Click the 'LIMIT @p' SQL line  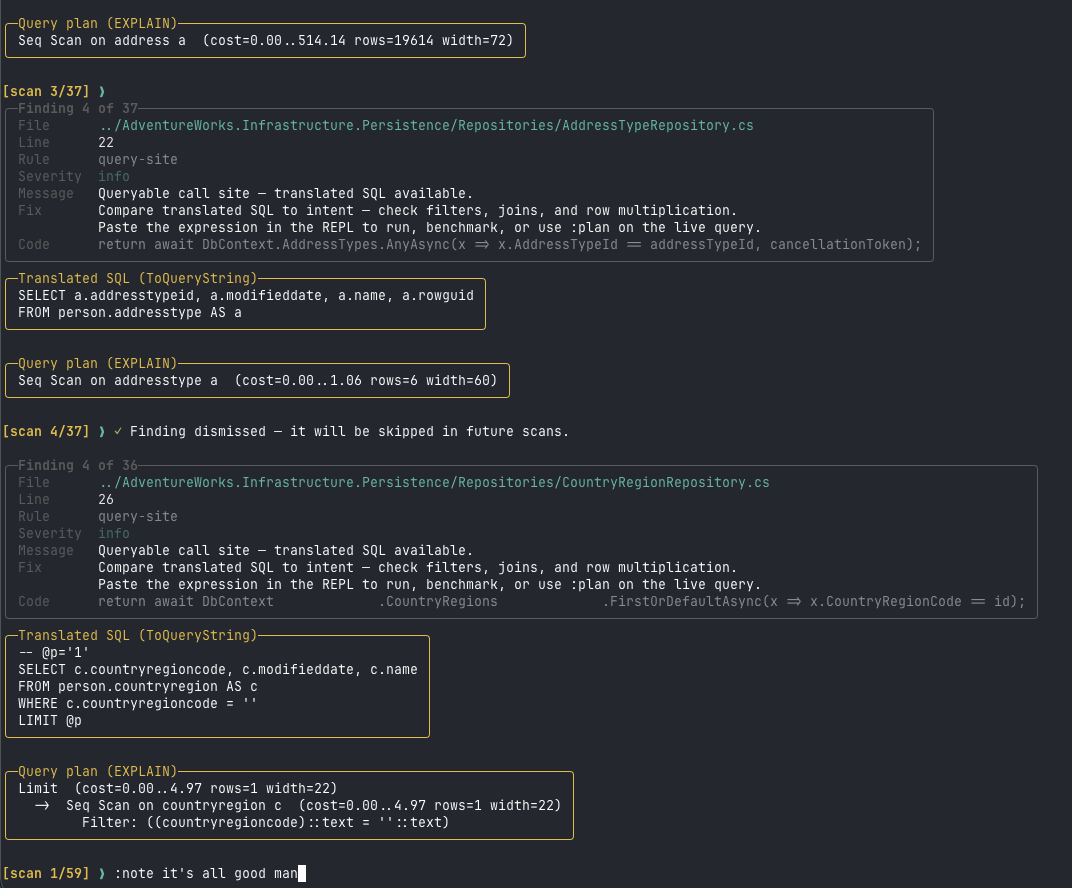tap(50, 721)
